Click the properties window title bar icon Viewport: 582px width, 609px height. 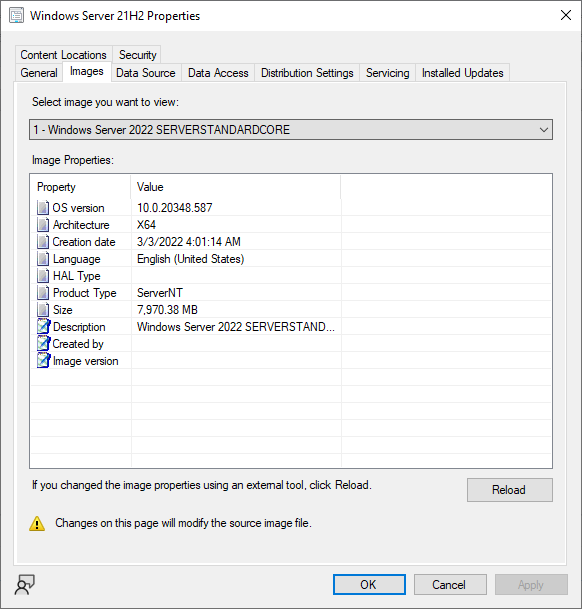(17, 16)
